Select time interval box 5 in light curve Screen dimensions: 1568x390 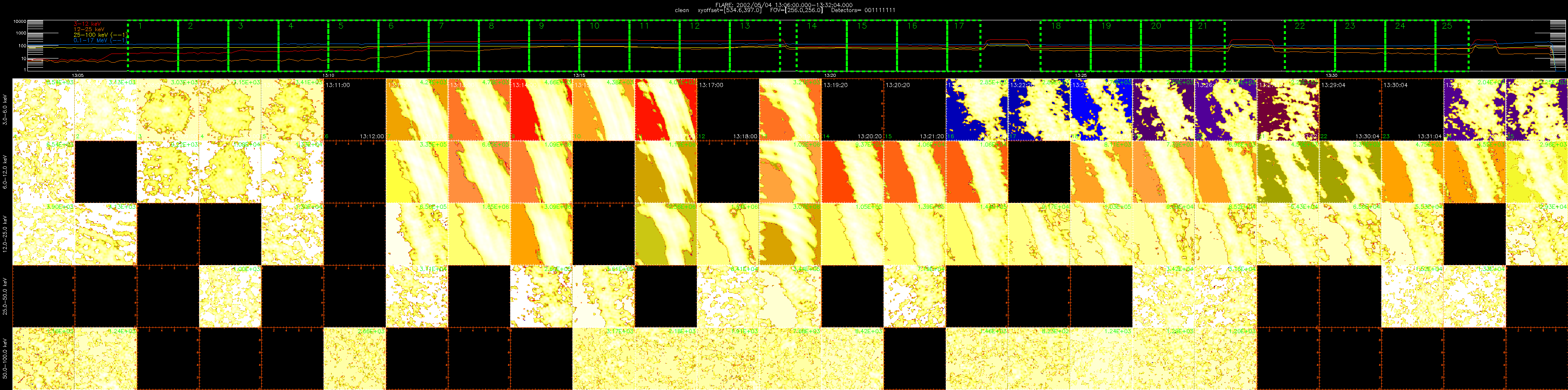353,46
